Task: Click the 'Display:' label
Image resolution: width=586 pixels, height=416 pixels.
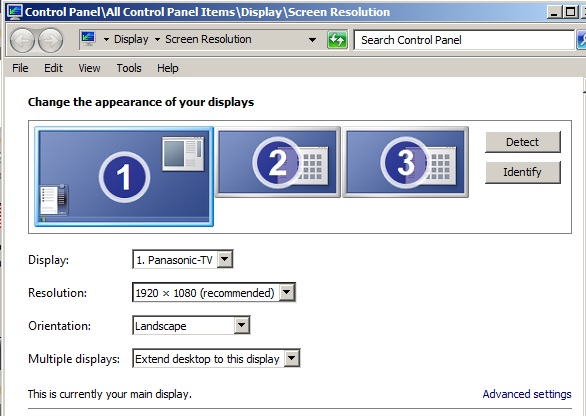Action: 49,260
